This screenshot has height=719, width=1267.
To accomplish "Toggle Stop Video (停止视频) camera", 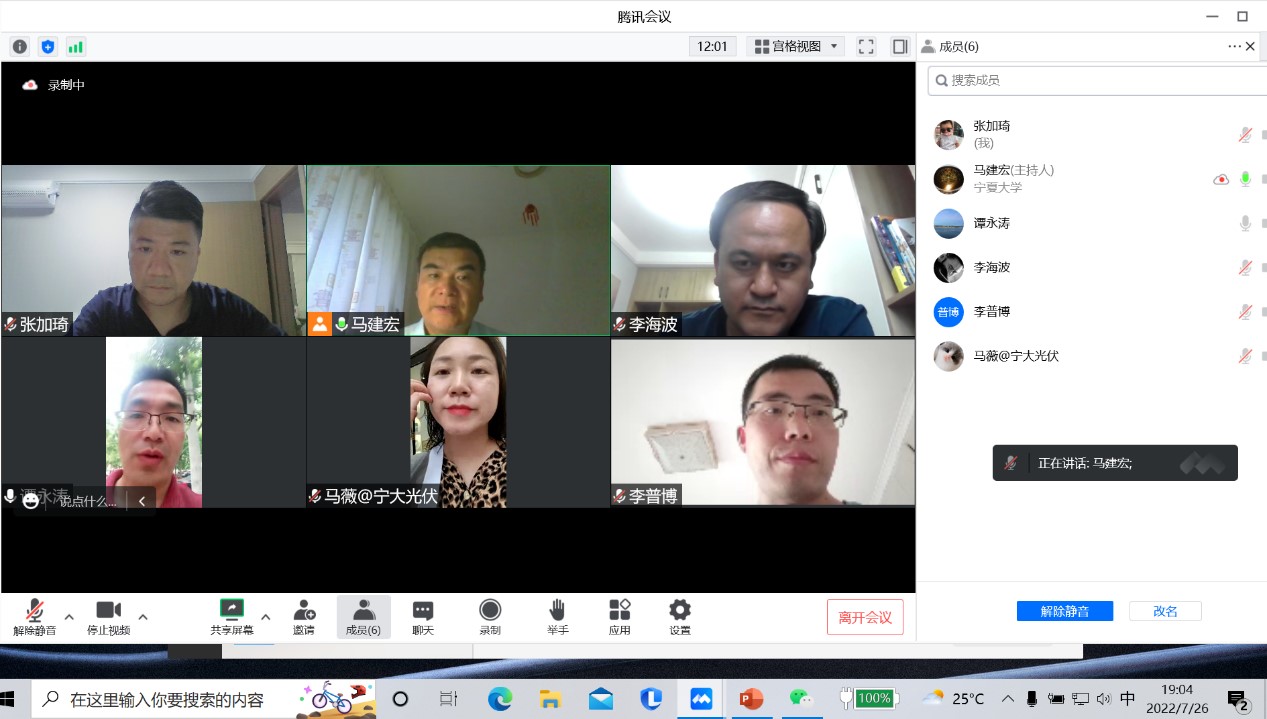I will pyautogui.click(x=108, y=616).
